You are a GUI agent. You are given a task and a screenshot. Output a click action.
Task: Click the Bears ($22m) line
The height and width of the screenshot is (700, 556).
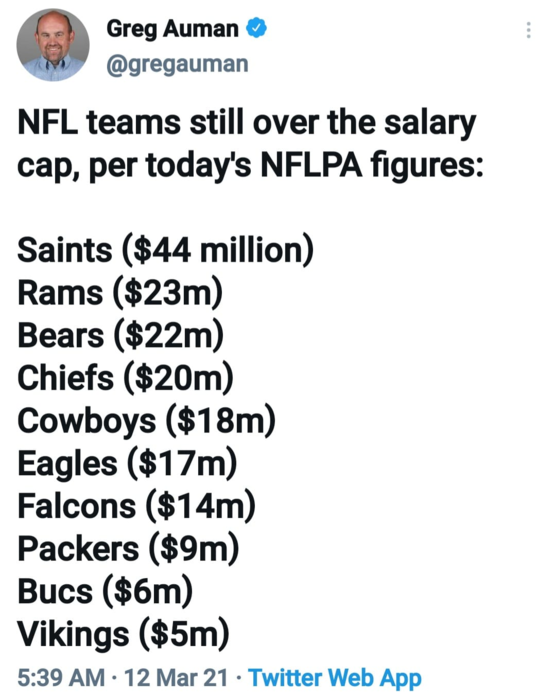coord(120,335)
